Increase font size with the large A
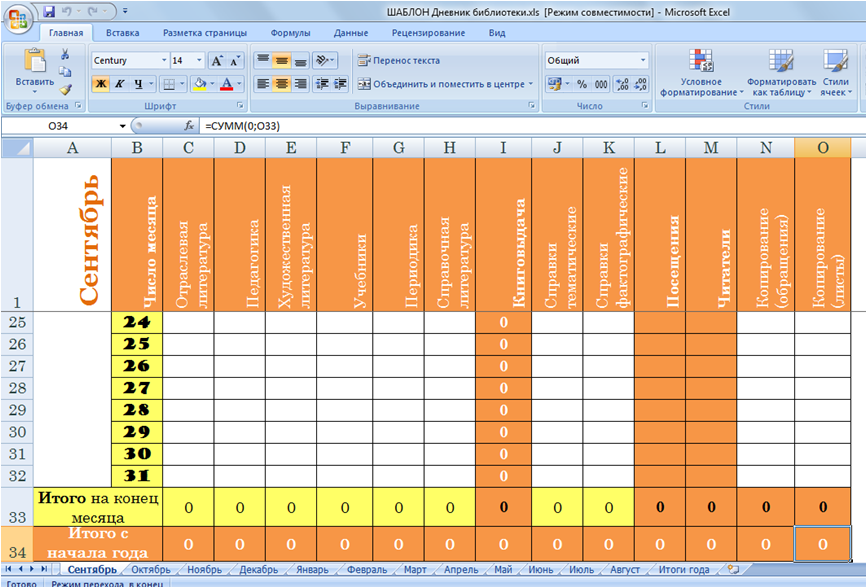 pos(218,61)
